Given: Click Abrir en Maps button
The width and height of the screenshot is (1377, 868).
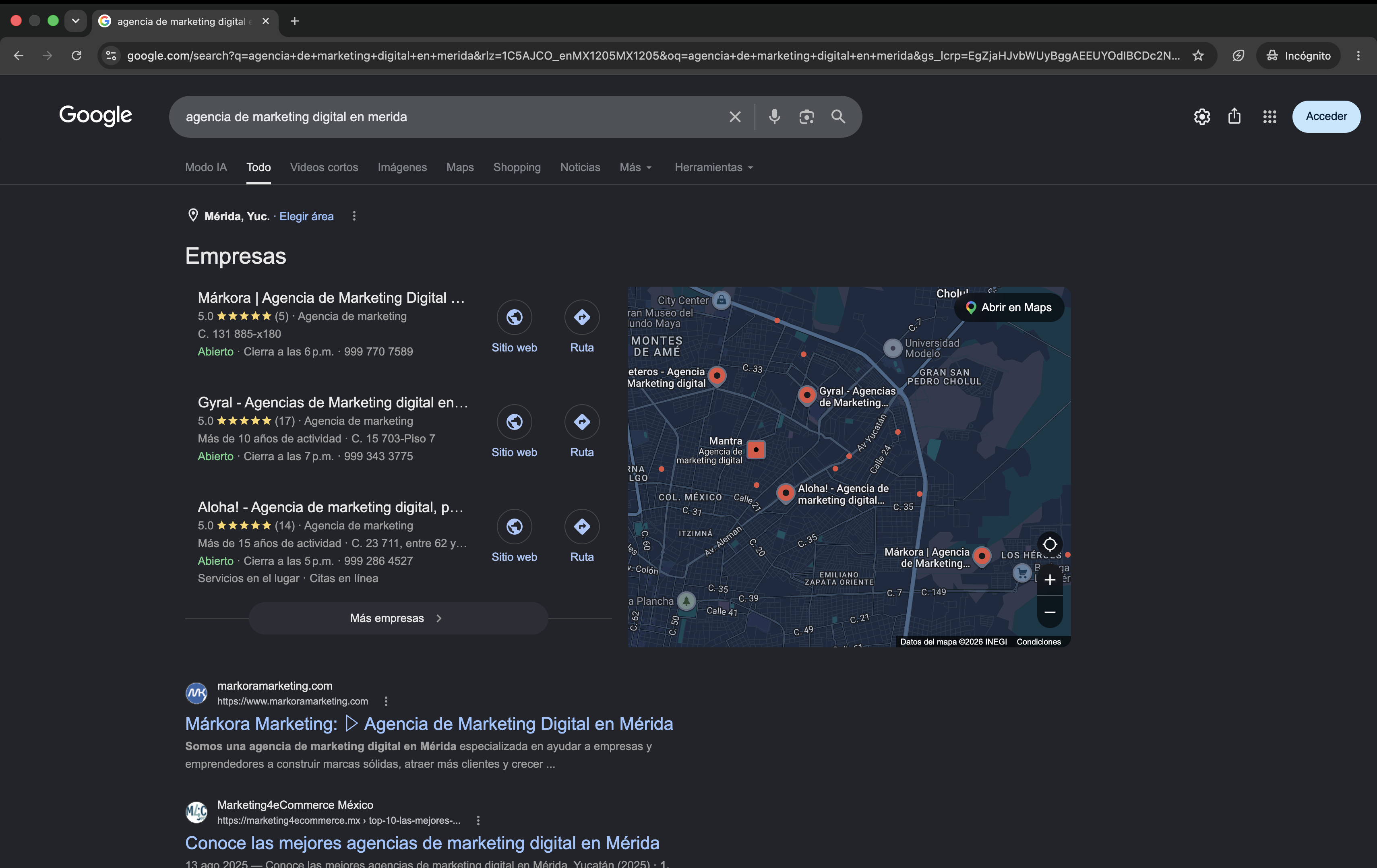Looking at the screenshot, I should point(1009,308).
